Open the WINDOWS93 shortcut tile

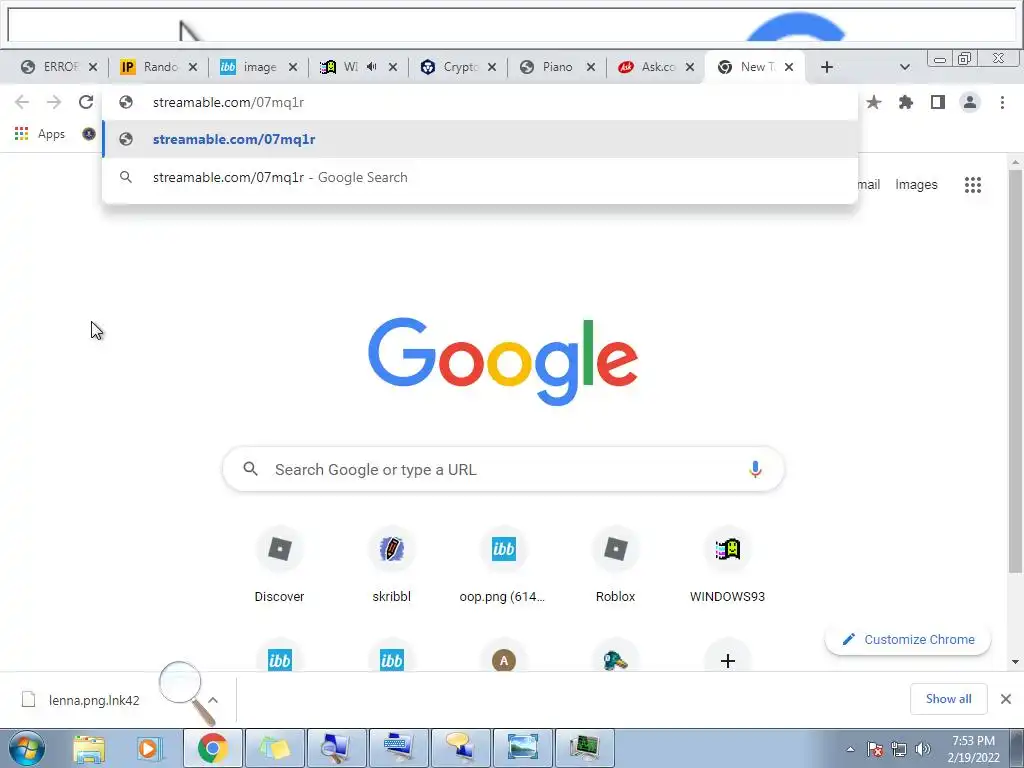(x=727, y=566)
